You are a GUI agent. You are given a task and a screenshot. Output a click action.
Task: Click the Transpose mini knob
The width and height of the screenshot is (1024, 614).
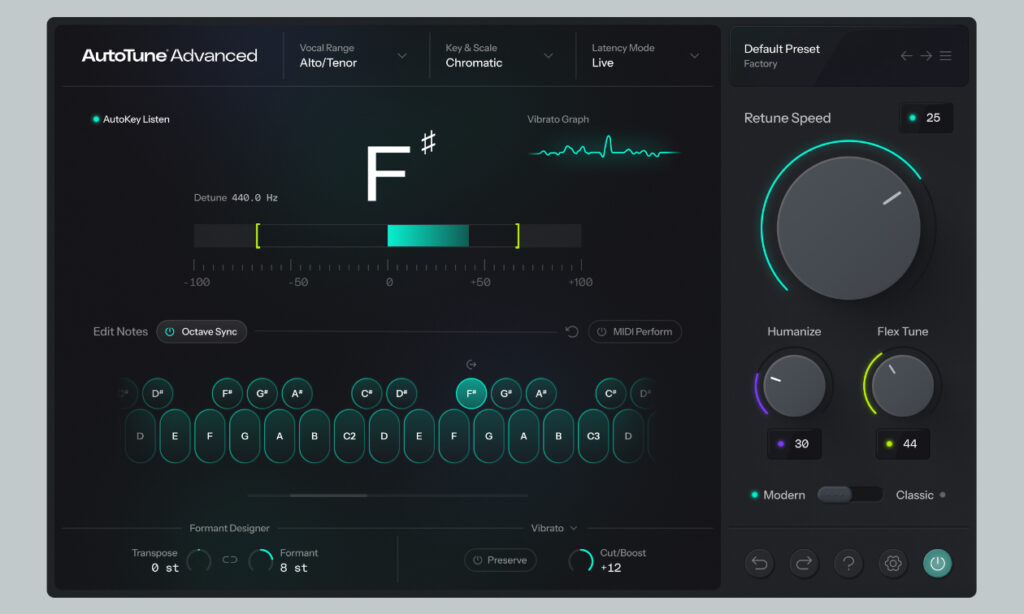pyautogui.click(x=199, y=560)
